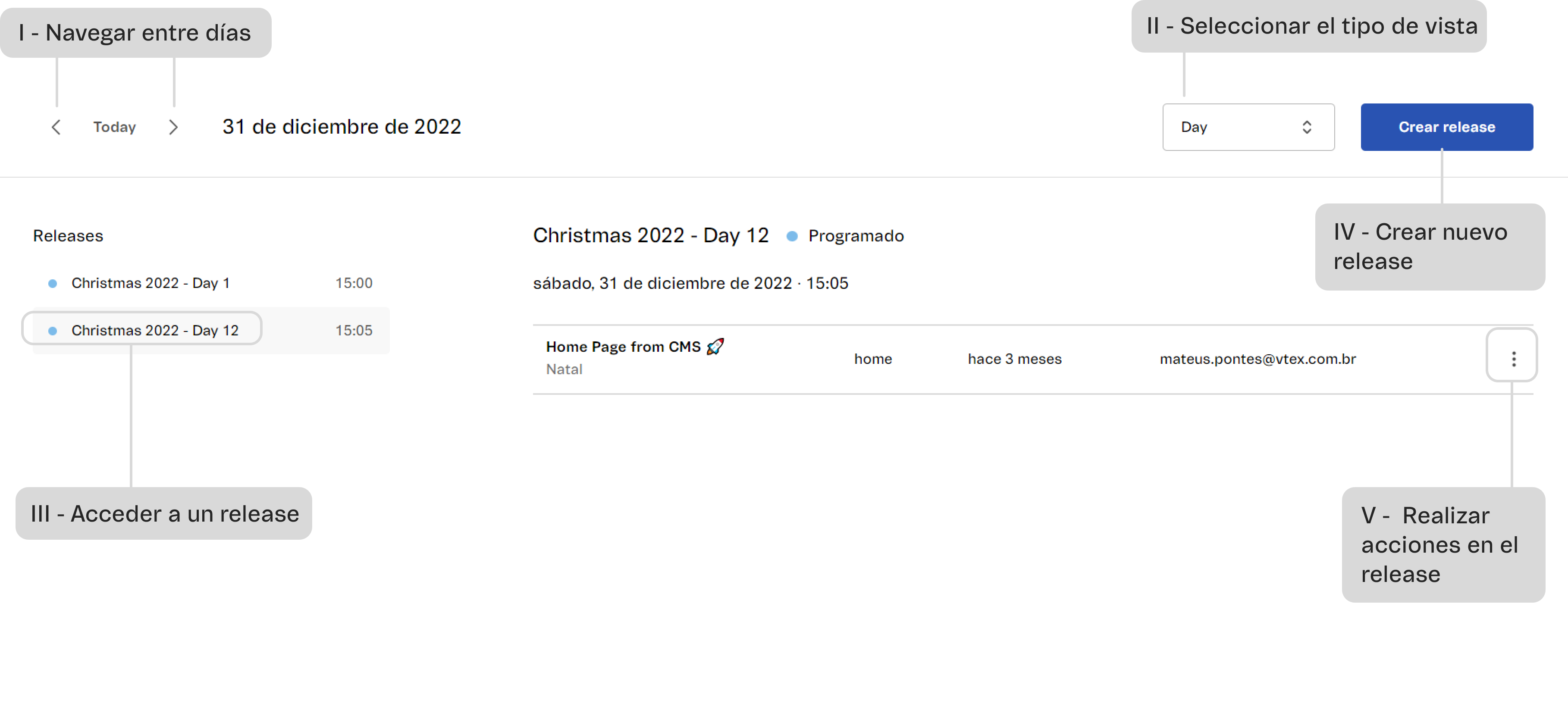Screen dimensions: 1568x713
Task: Go to the next day with right chevron
Action: (173, 127)
